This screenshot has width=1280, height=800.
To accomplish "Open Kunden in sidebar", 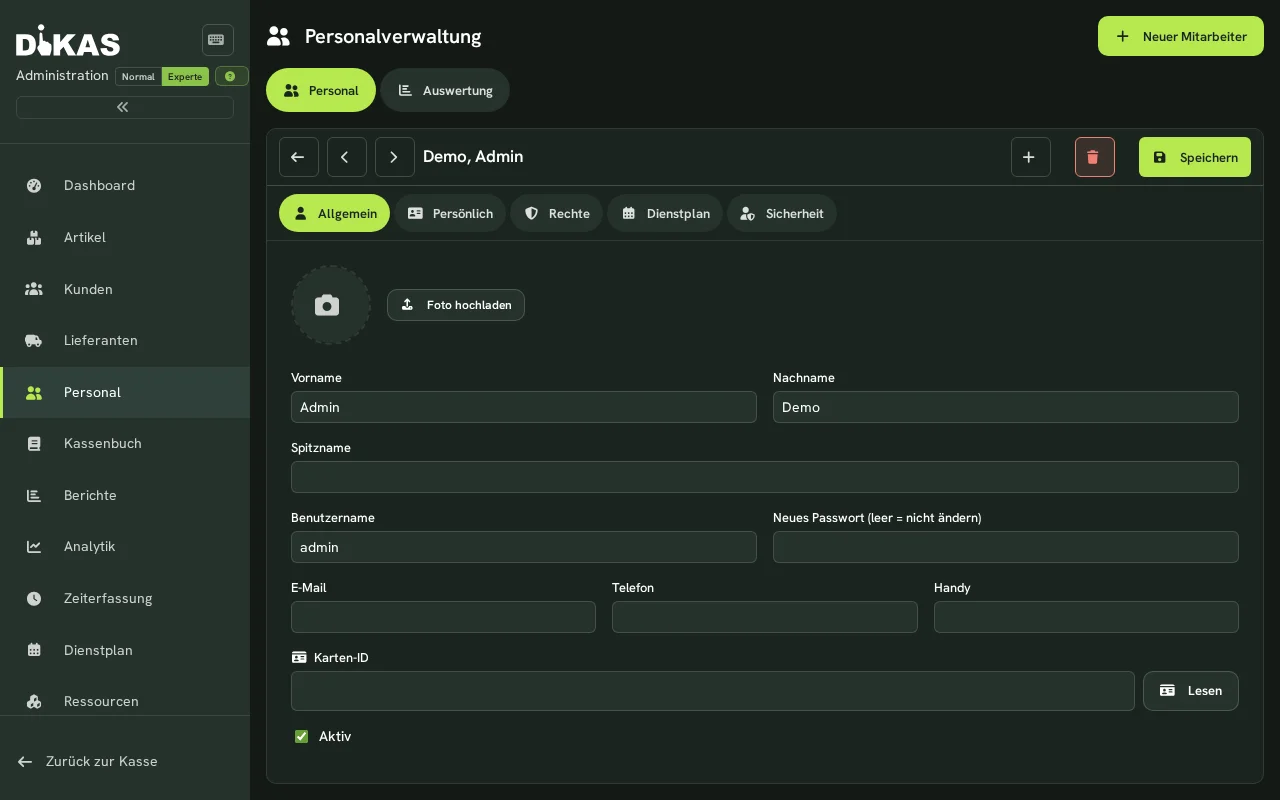I will click(x=125, y=289).
